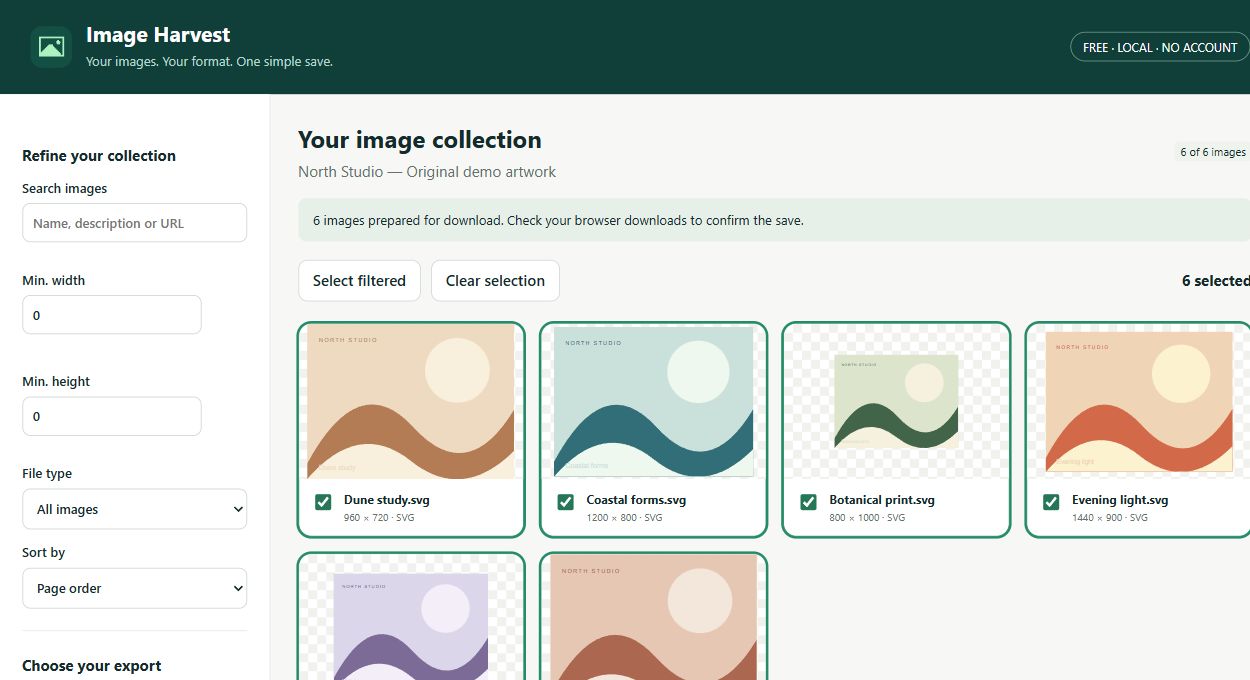Click the 1200 × 800 · SVG dimensions text
Image resolution: width=1250 pixels, height=680 pixels.
pos(625,518)
